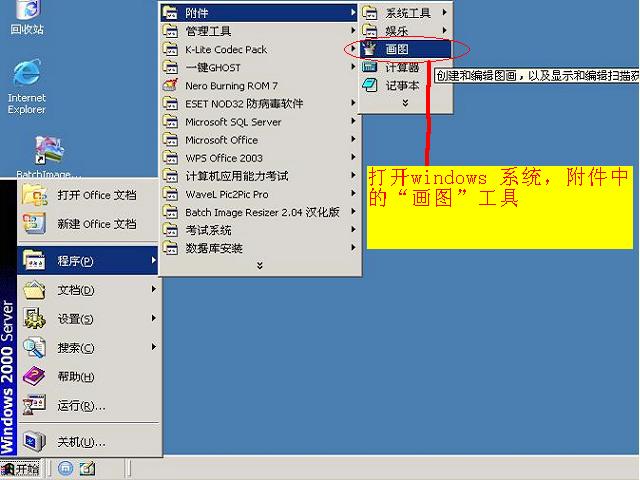The width and height of the screenshot is (640, 480).
Task: Click the K-Lite Codec Pack label
Action: pyautogui.click(x=226, y=49)
